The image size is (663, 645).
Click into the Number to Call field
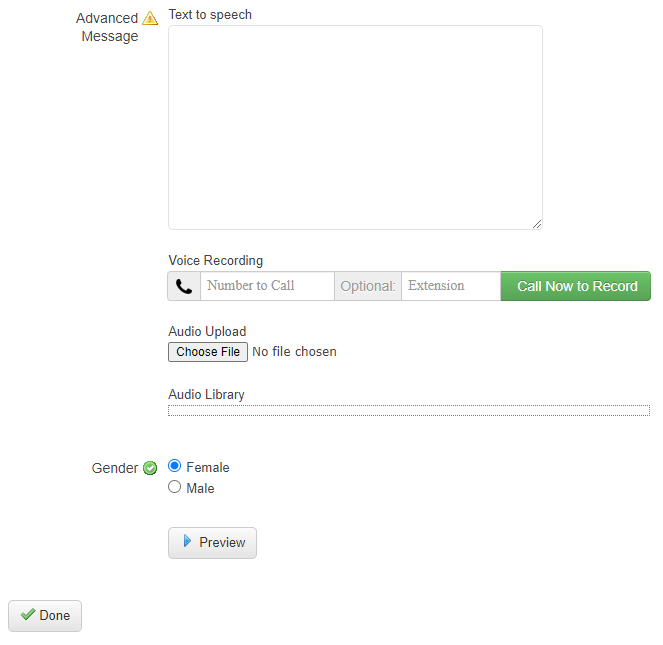267,286
